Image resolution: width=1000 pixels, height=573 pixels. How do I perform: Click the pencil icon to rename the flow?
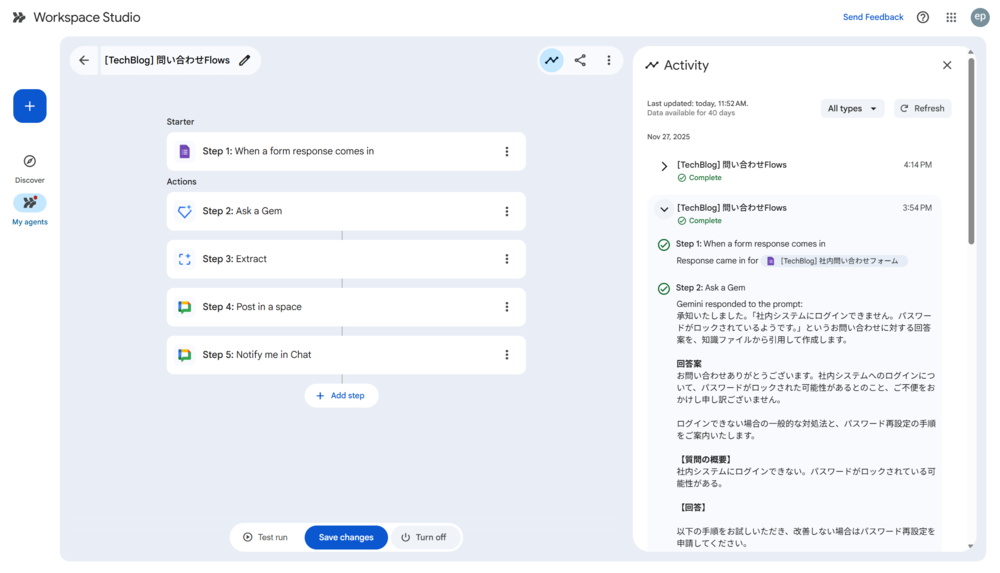pos(245,61)
